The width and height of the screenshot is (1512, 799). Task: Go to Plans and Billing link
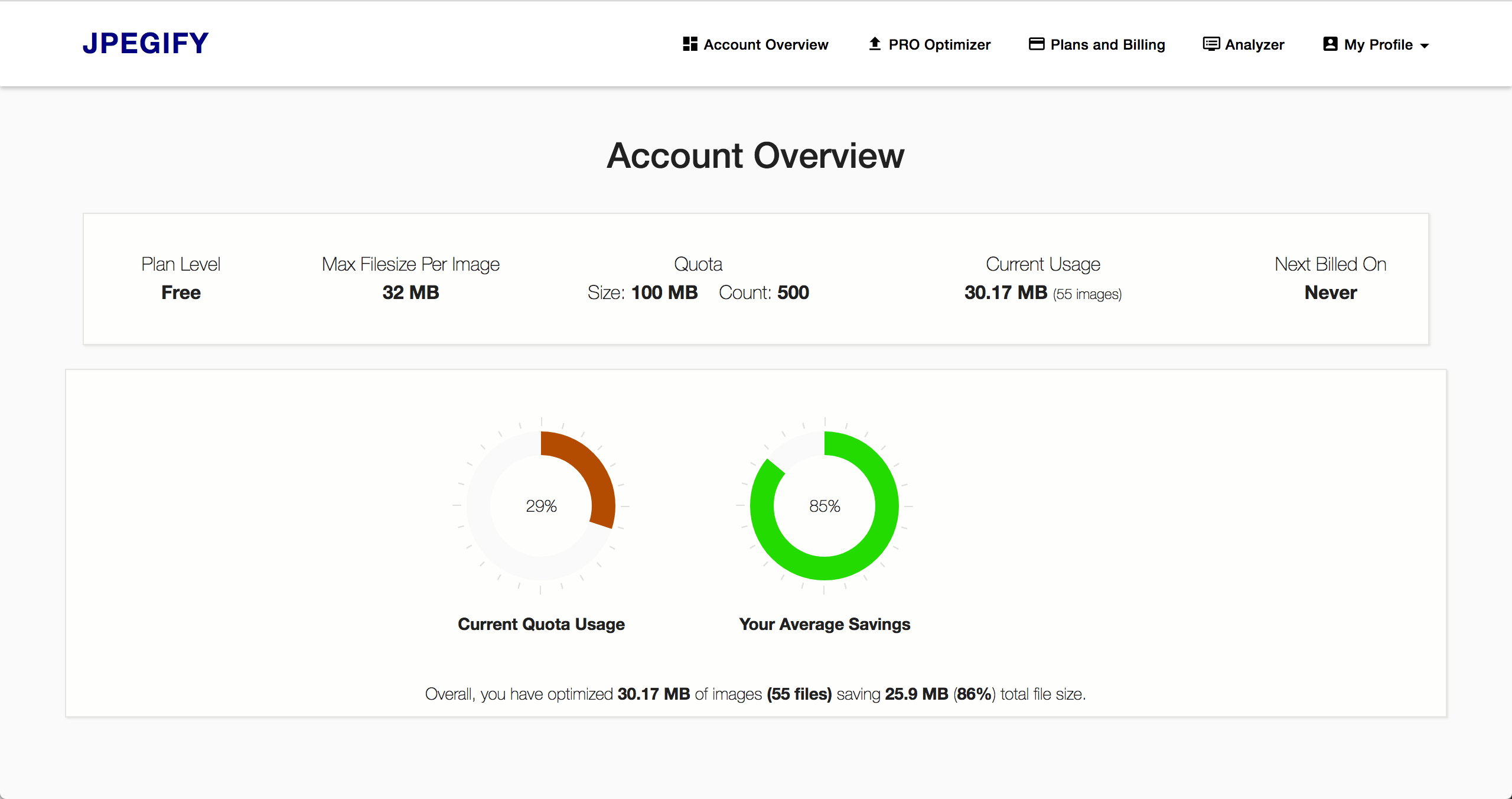pos(1107,45)
